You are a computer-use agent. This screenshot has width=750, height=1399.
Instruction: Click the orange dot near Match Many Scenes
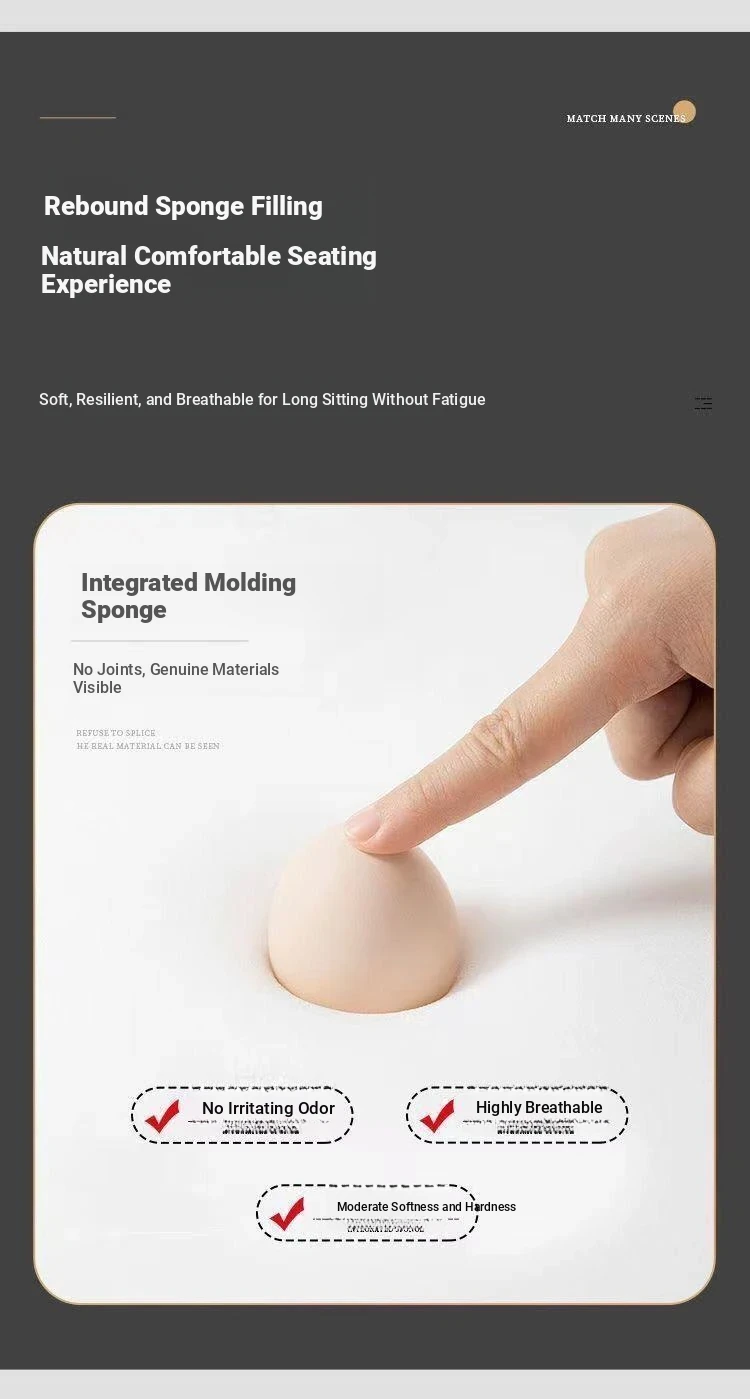684,111
